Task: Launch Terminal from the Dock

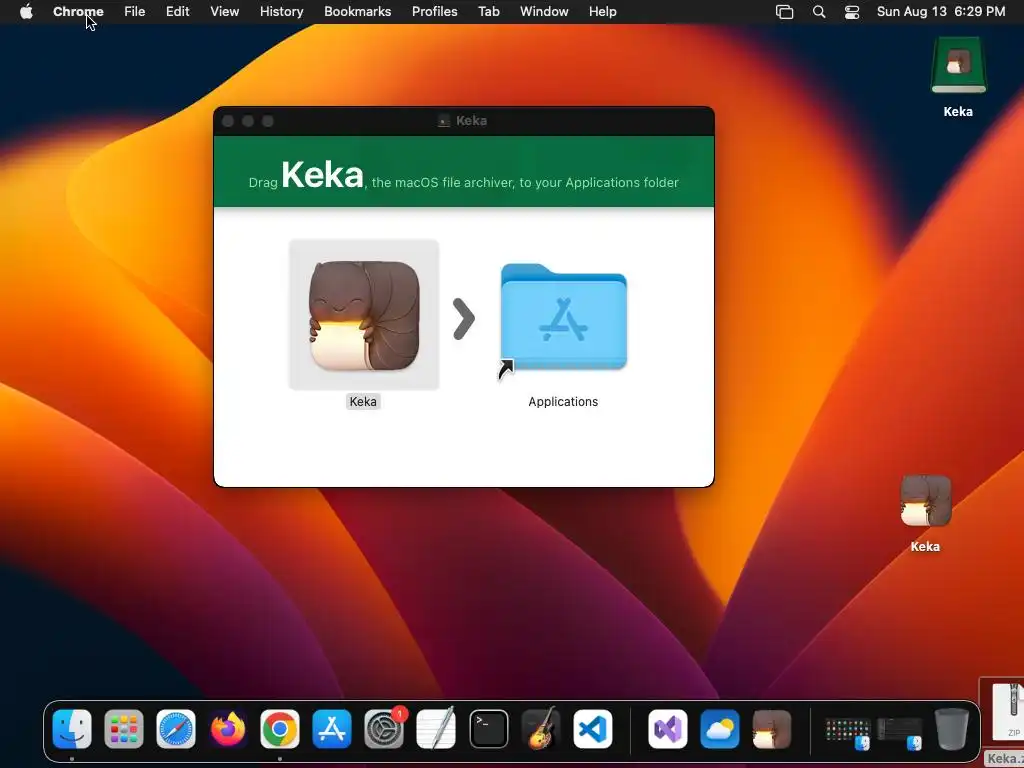Action: pyautogui.click(x=488, y=729)
